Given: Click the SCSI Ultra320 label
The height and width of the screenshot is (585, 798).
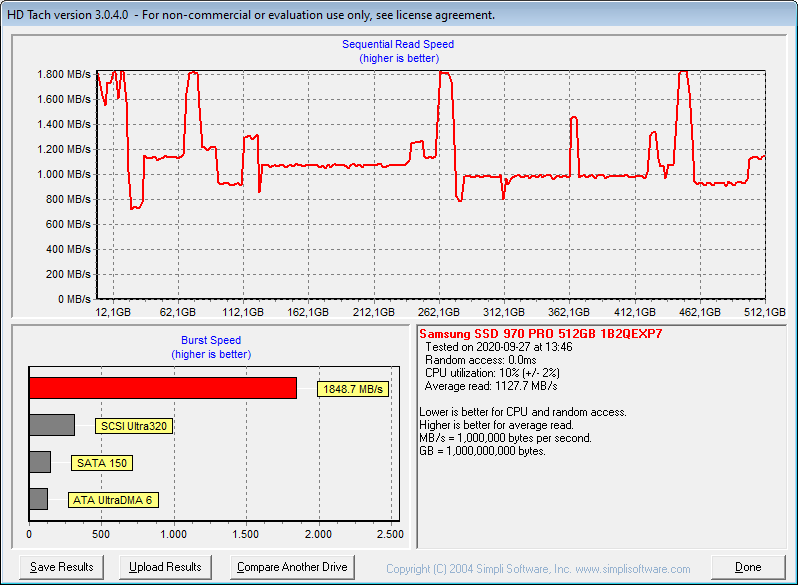Looking at the screenshot, I should click(x=134, y=426).
